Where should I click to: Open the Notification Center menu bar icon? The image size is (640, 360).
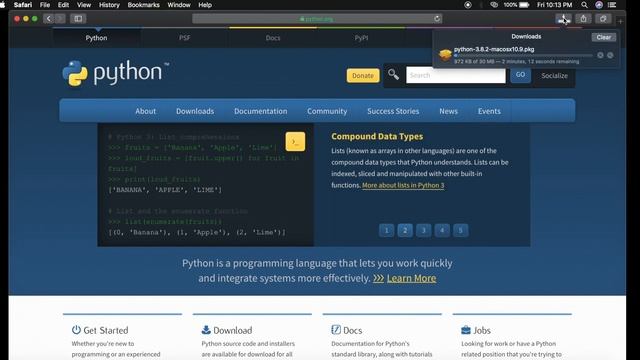point(612,5)
